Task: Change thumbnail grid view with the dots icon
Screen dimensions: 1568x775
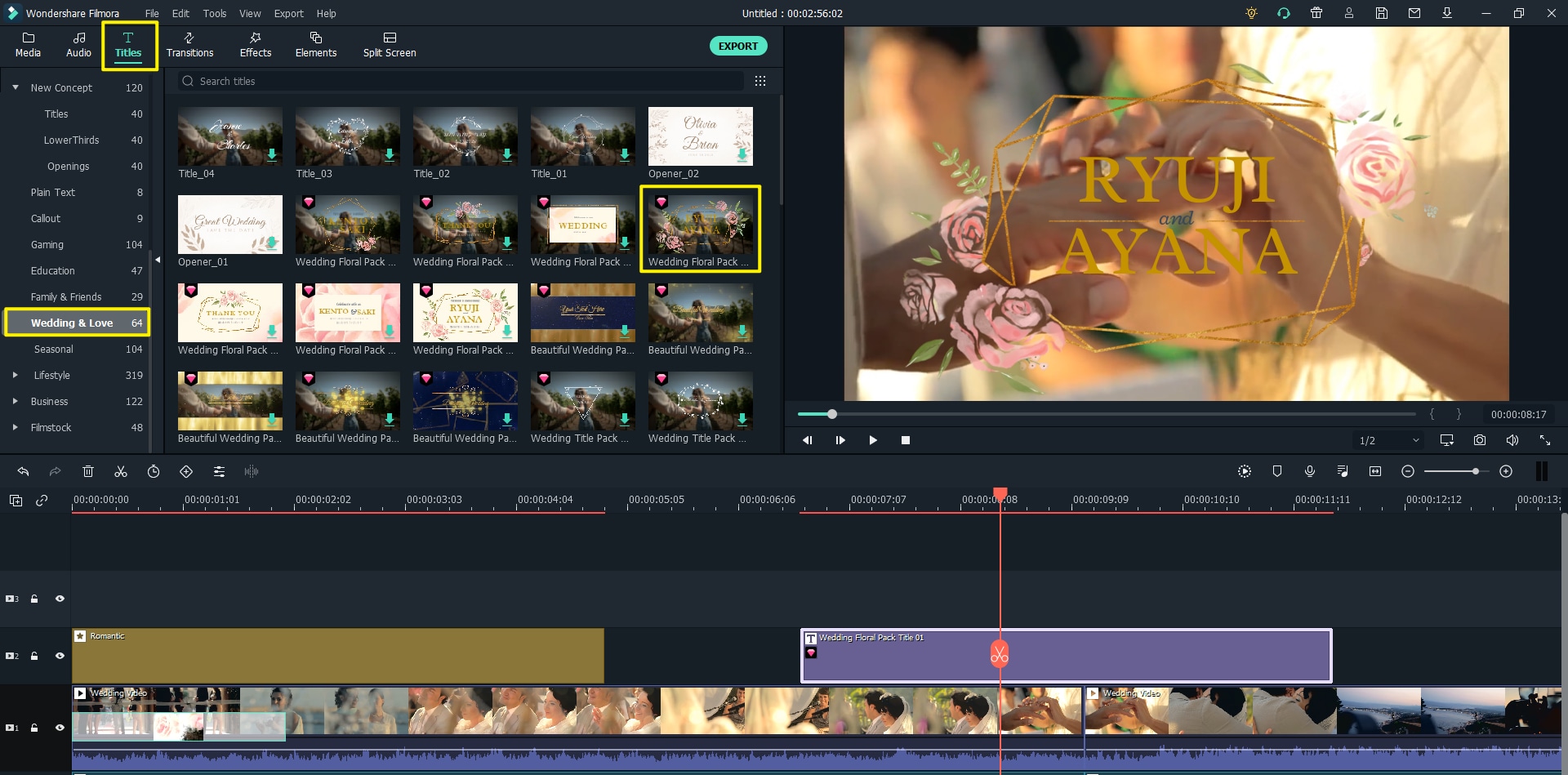Action: click(x=760, y=81)
